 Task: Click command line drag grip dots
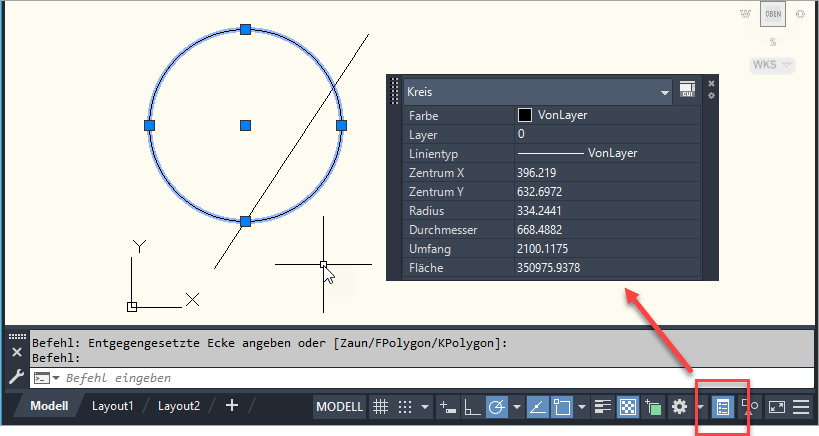pyautogui.click(x=17, y=336)
